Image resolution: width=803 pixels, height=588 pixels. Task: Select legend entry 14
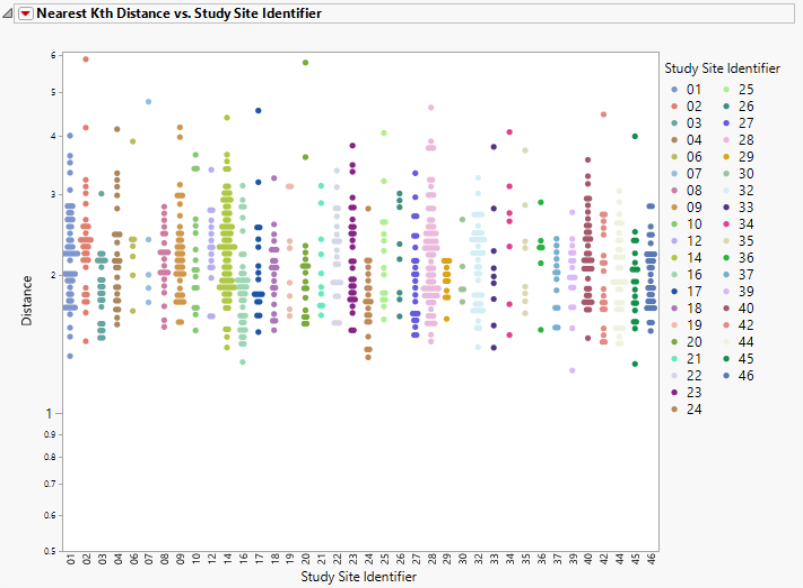686,258
